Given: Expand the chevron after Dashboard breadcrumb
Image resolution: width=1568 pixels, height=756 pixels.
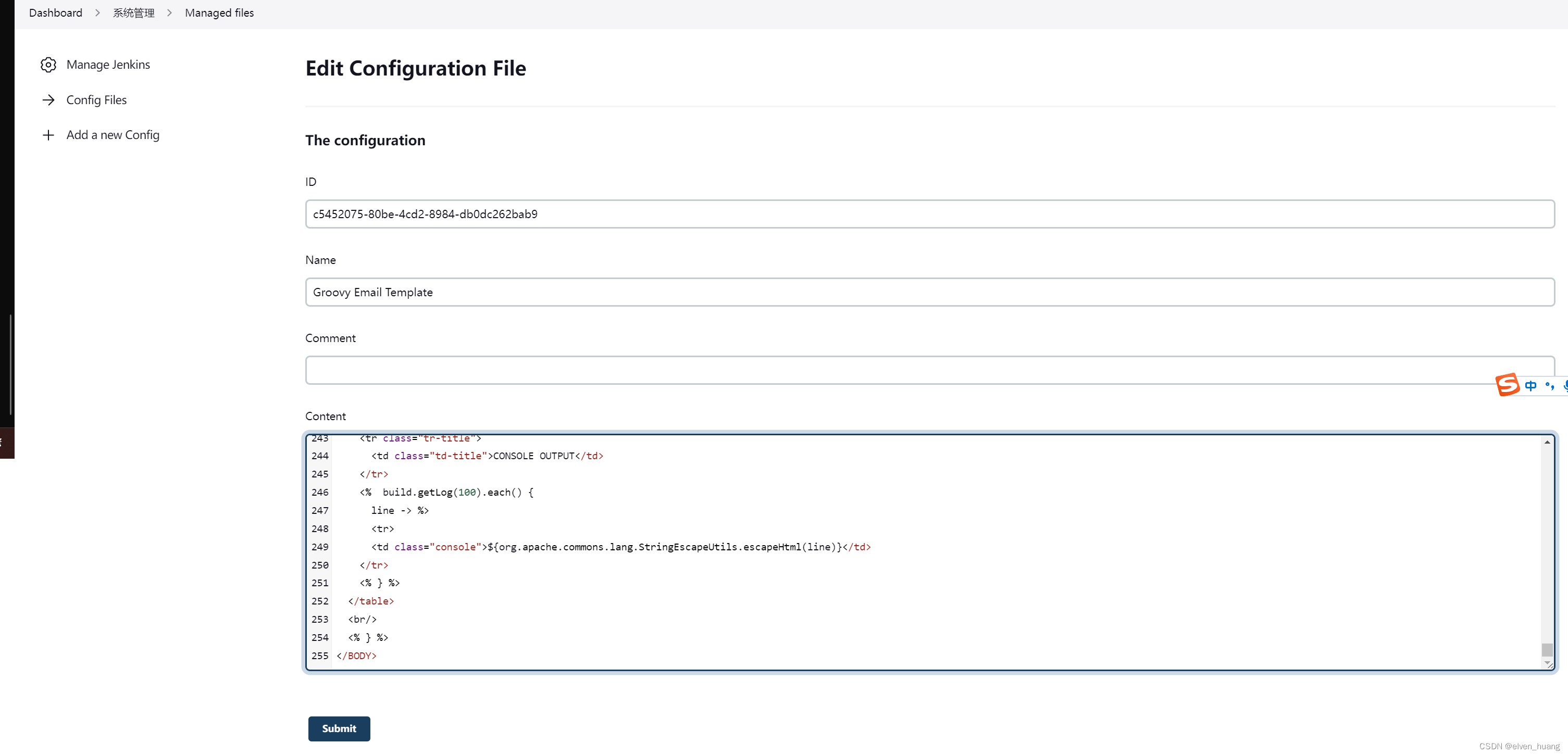Looking at the screenshot, I should click(x=97, y=13).
